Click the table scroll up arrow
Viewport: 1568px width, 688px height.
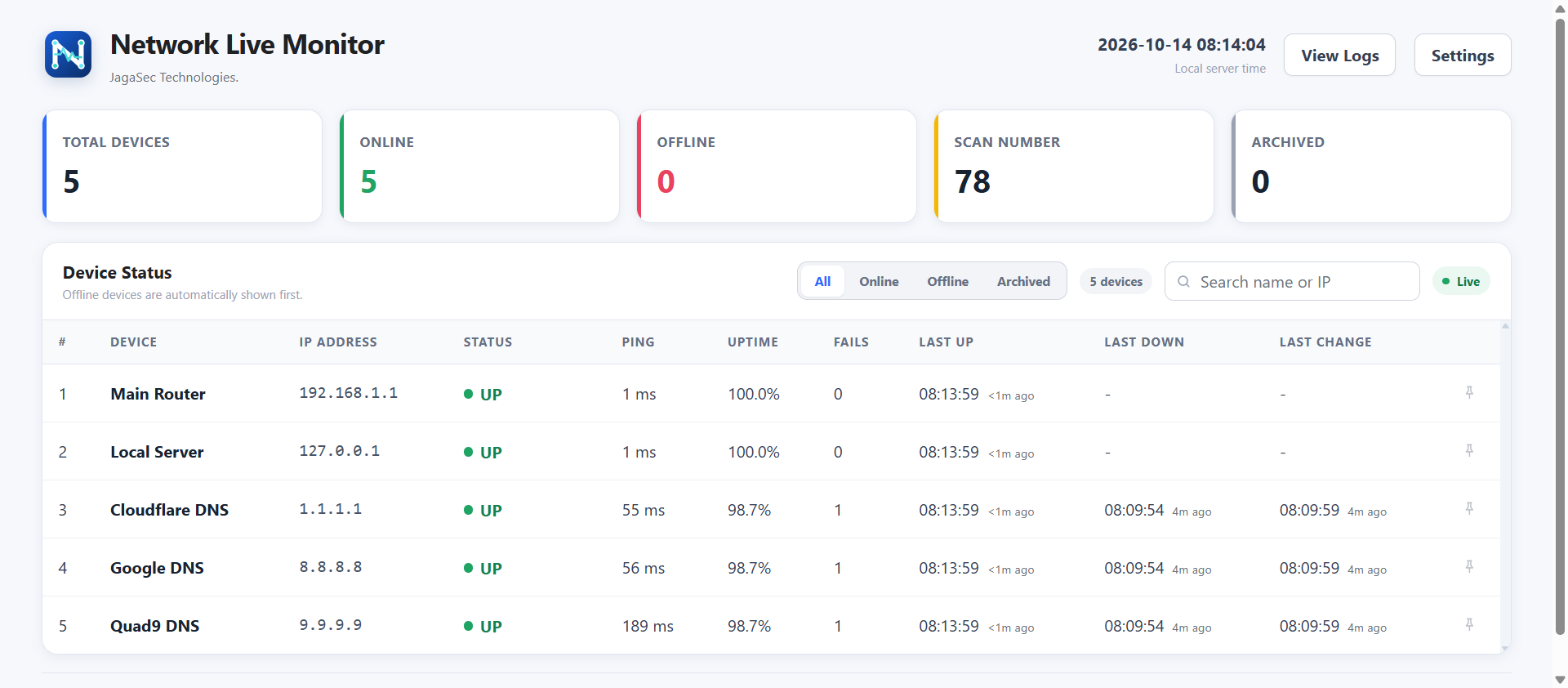coord(1505,326)
